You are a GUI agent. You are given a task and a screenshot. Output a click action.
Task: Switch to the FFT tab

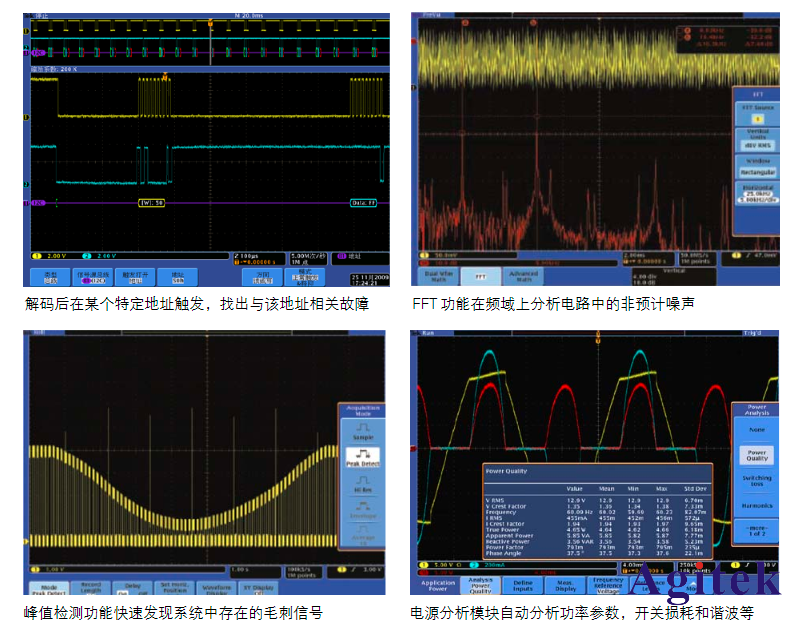click(x=479, y=276)
